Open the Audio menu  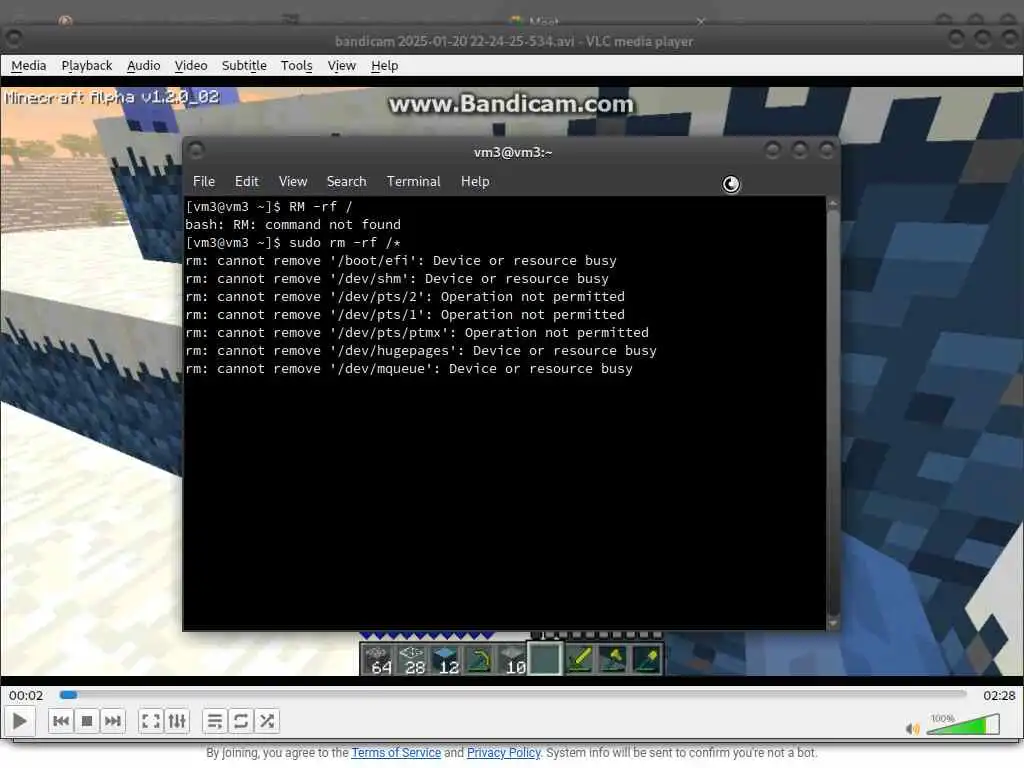coord(144,65)
